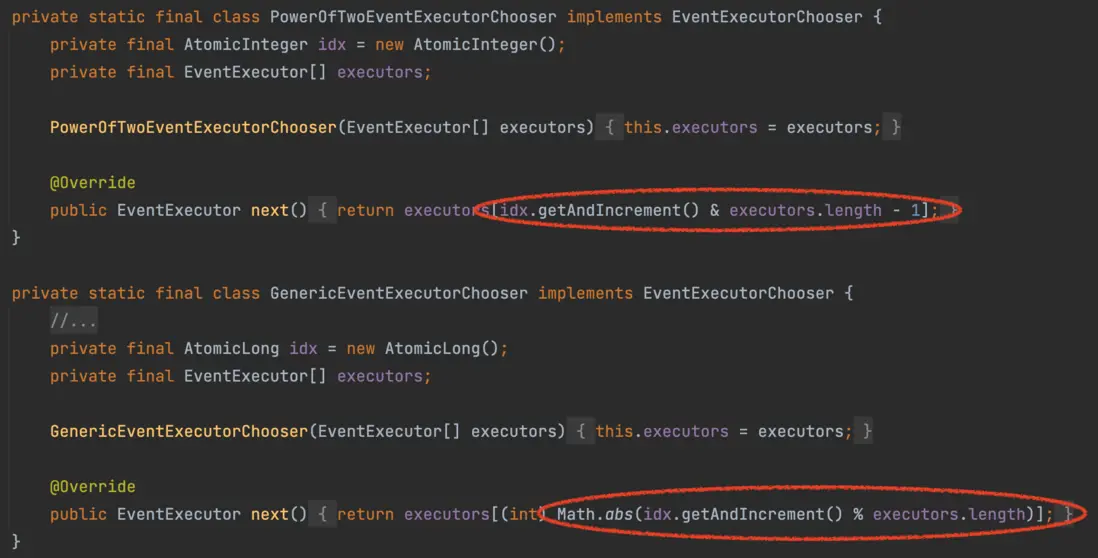Click the second @Override annotation
This screenshot has height=558, width=1098.
pos(92,487)
